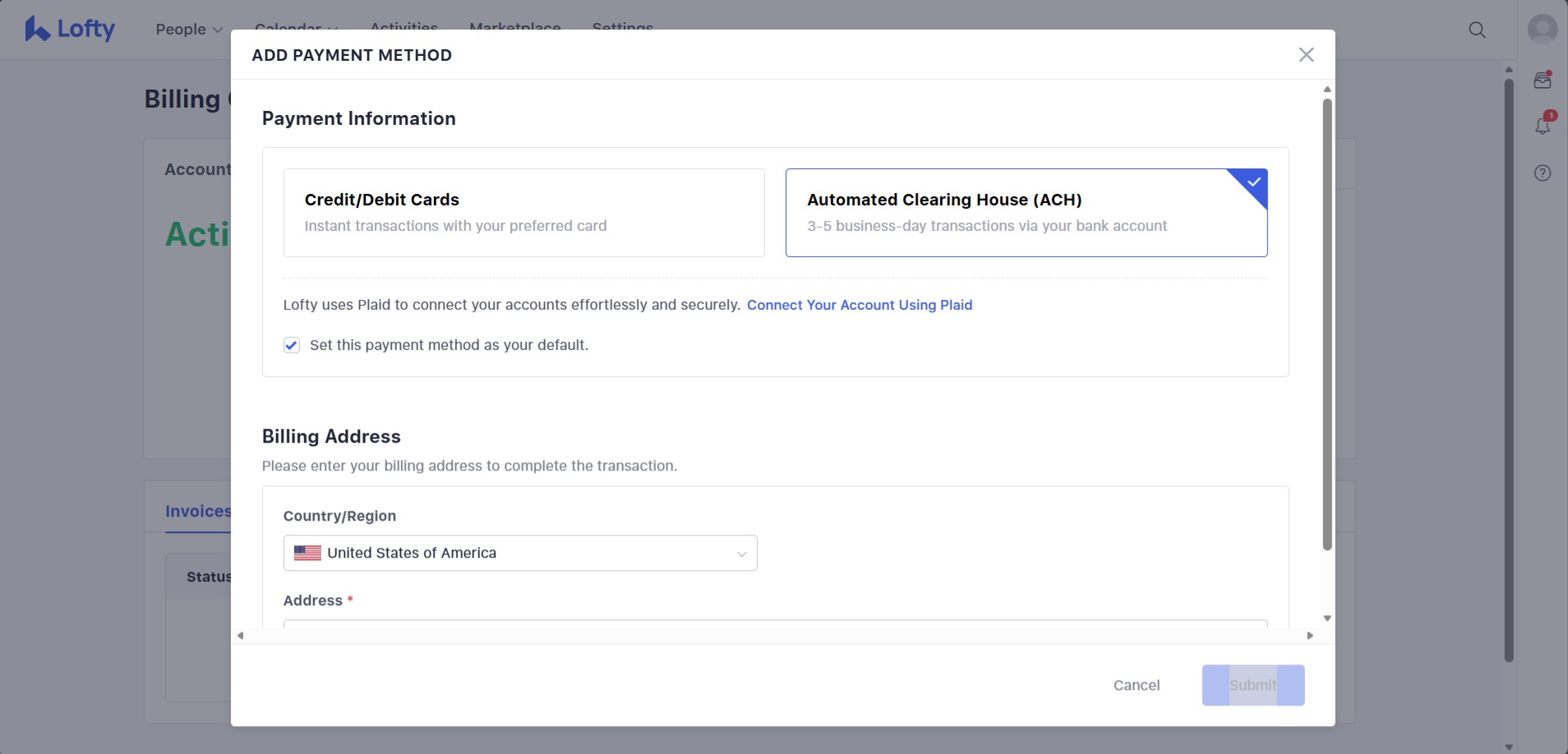Click the US flag icon in country field
The width and height of the screenshot is (1568, 754).
point(307,554)
